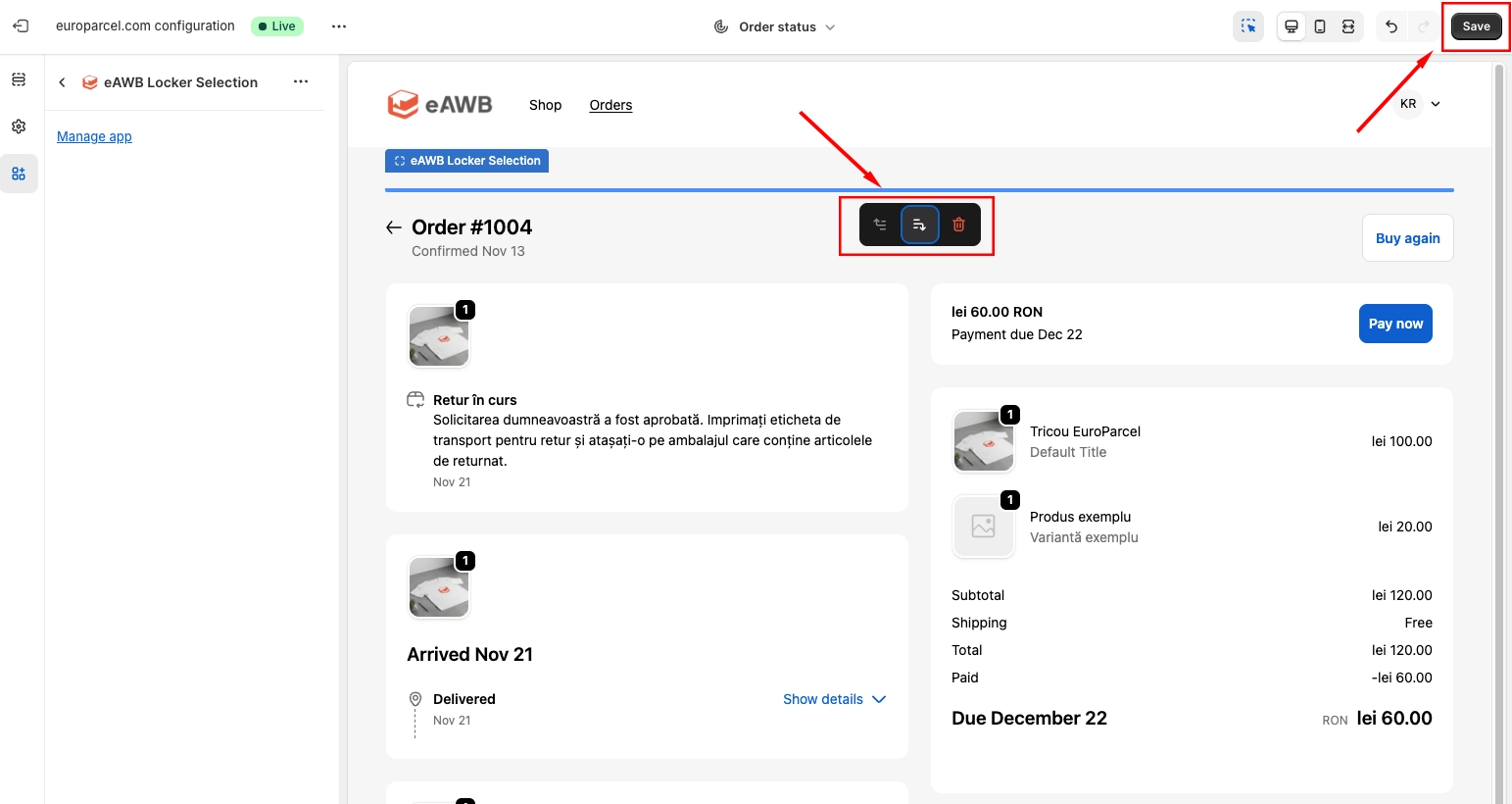Exit the checkout editor via exit icon
Image resolution: width=1512 pixels, height=804 pixels.
click(x=21, y=26)
